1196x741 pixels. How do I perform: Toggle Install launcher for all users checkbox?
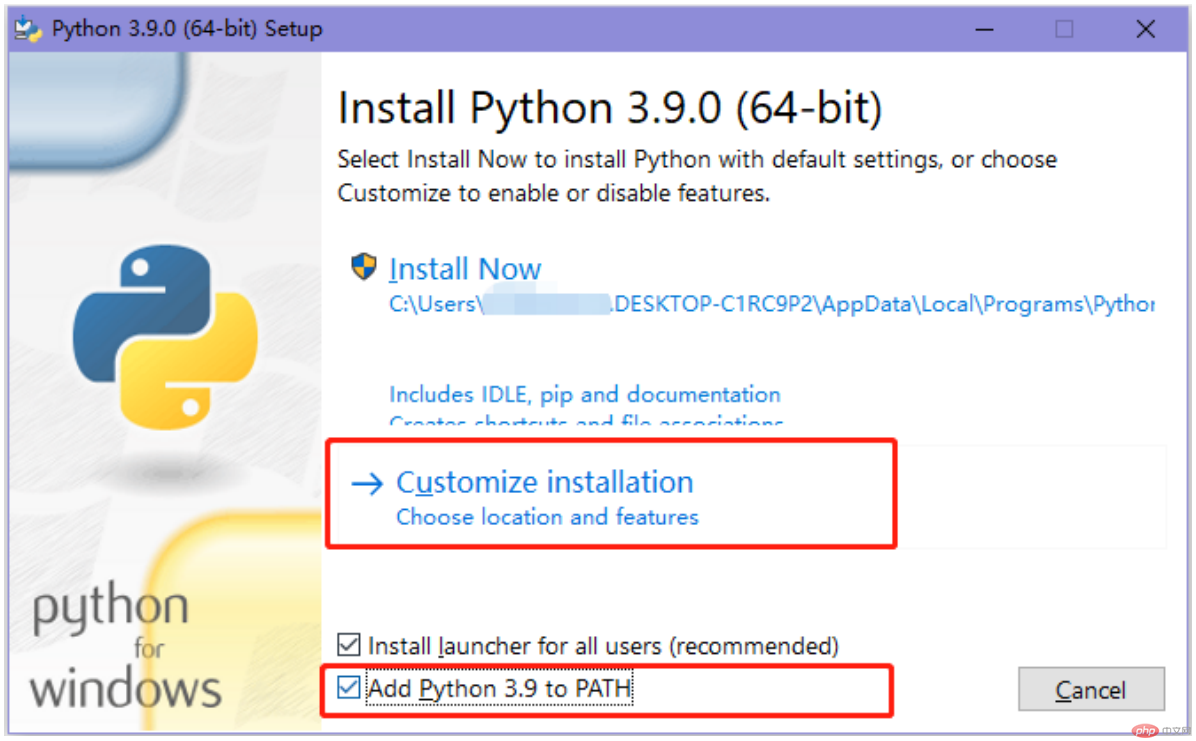(349, 645)
